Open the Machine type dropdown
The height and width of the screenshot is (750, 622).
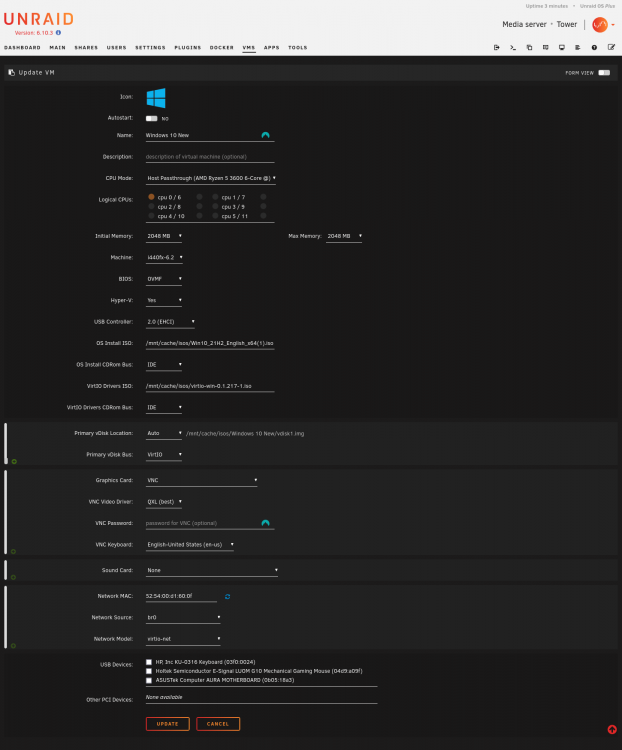[x=165, y=257]
